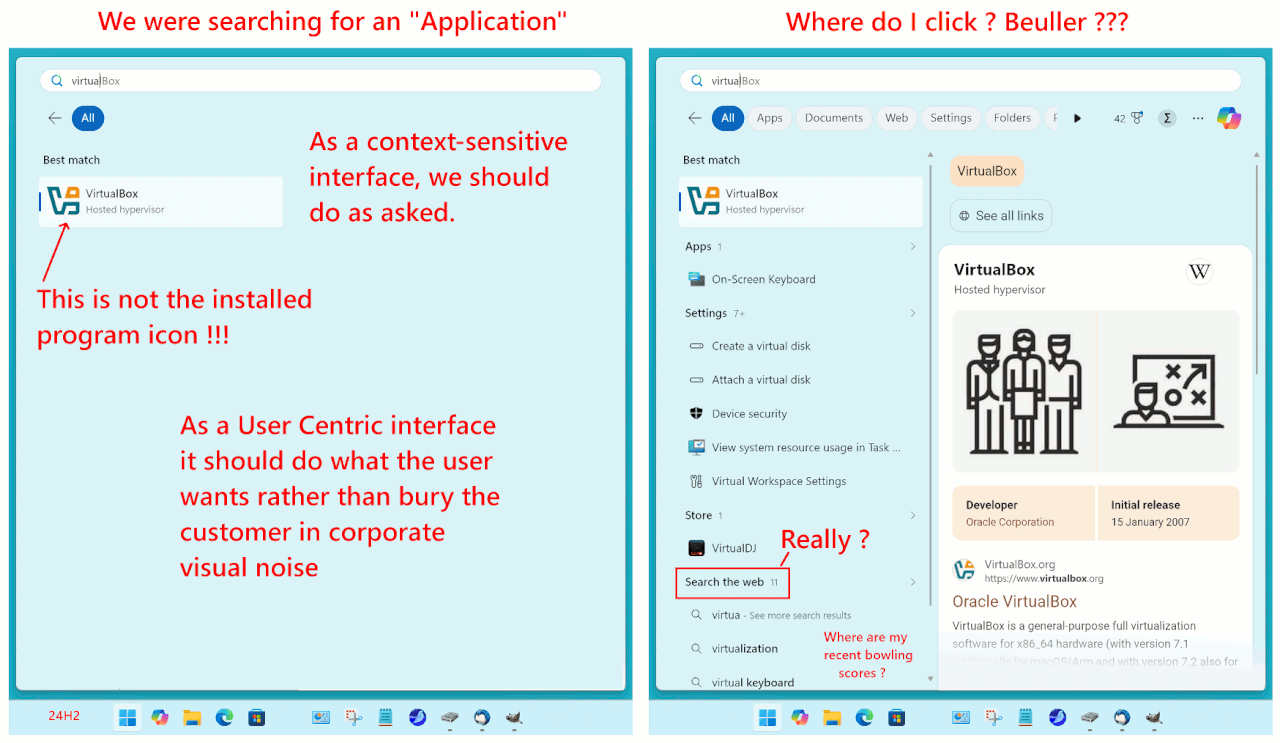Open the Oracle VirtualBox heading link
The image size is (1280, 743).
tap(1014, 602)
